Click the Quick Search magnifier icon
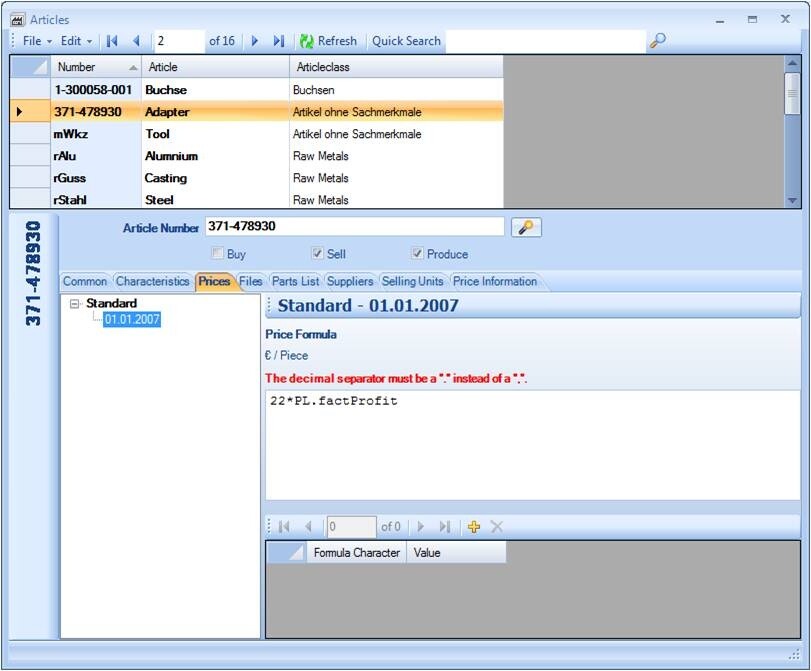 click(x=657, y=40)
